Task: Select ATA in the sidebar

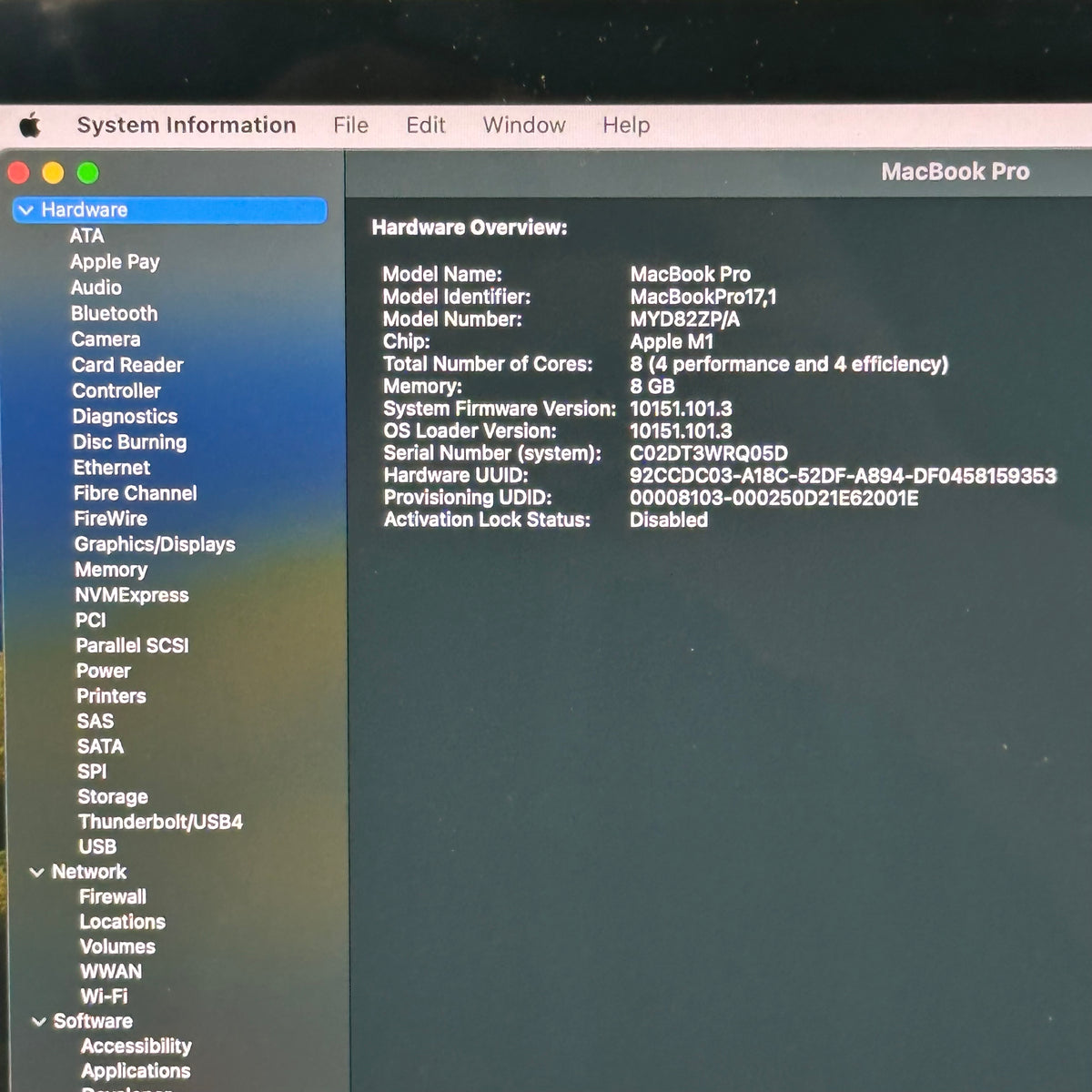Action: coord(87,236)
